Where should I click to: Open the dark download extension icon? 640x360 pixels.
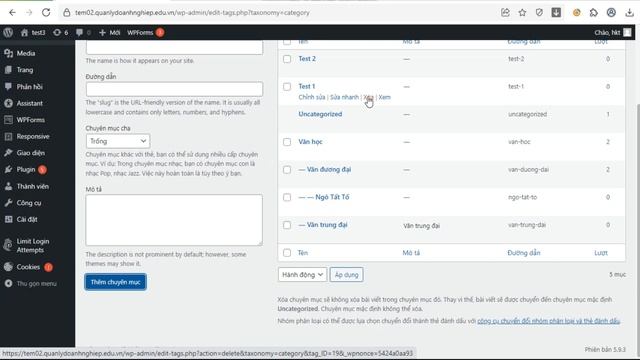pos(556,13)
